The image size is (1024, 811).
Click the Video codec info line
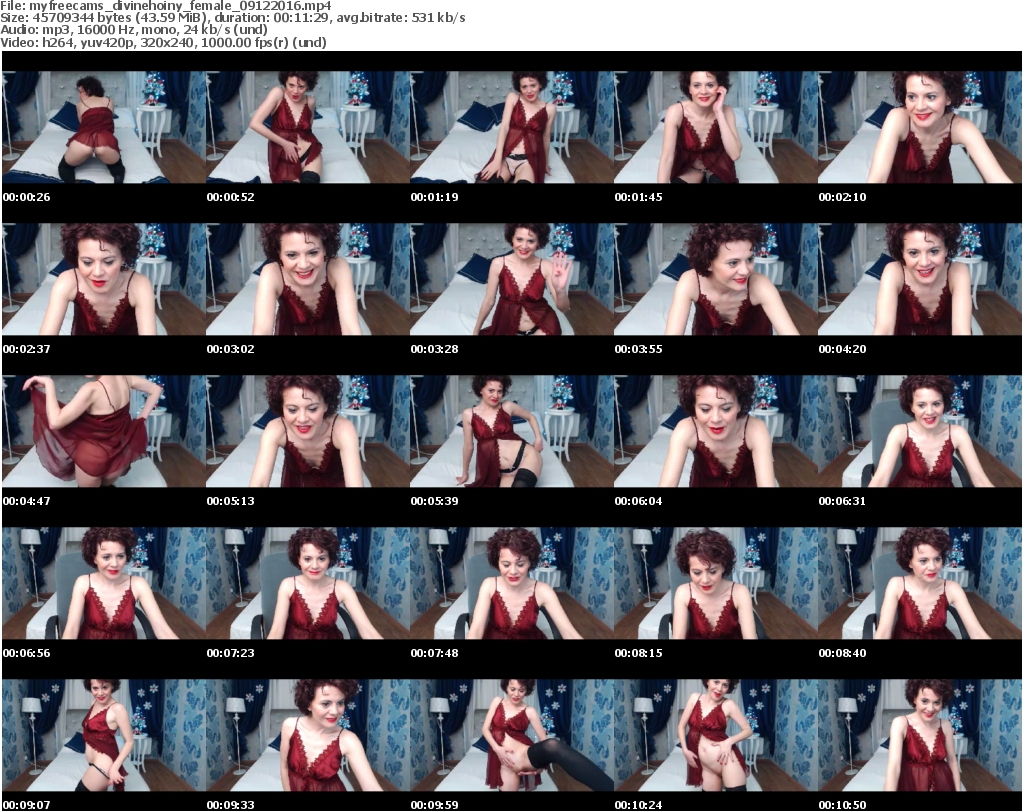[164, 43]
